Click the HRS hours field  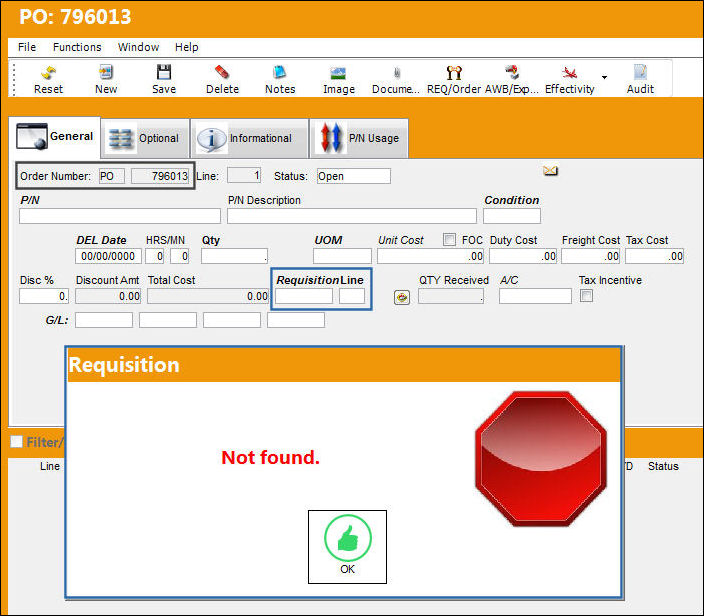point(154,256)
